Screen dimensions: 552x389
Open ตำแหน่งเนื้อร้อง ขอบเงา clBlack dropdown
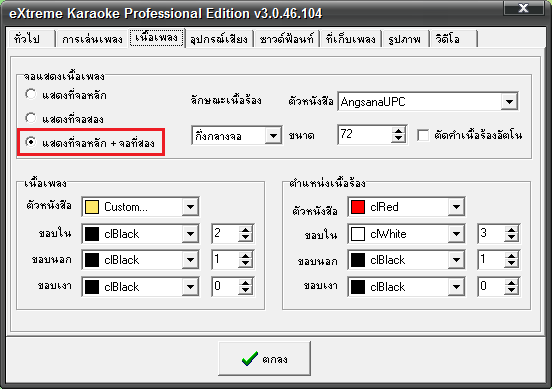point(456,287)
